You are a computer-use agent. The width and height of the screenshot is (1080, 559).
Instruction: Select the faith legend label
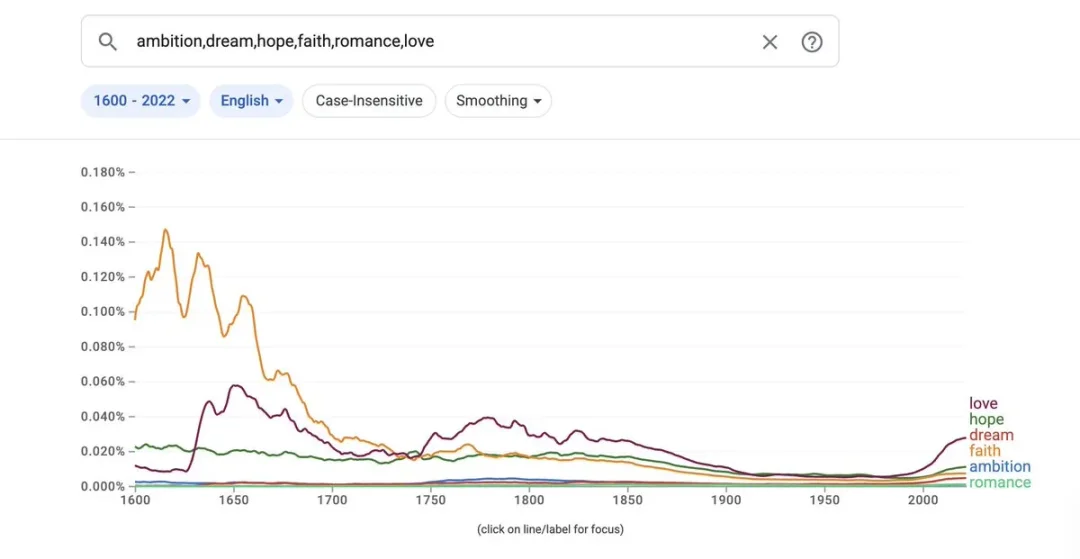(984, 451)
